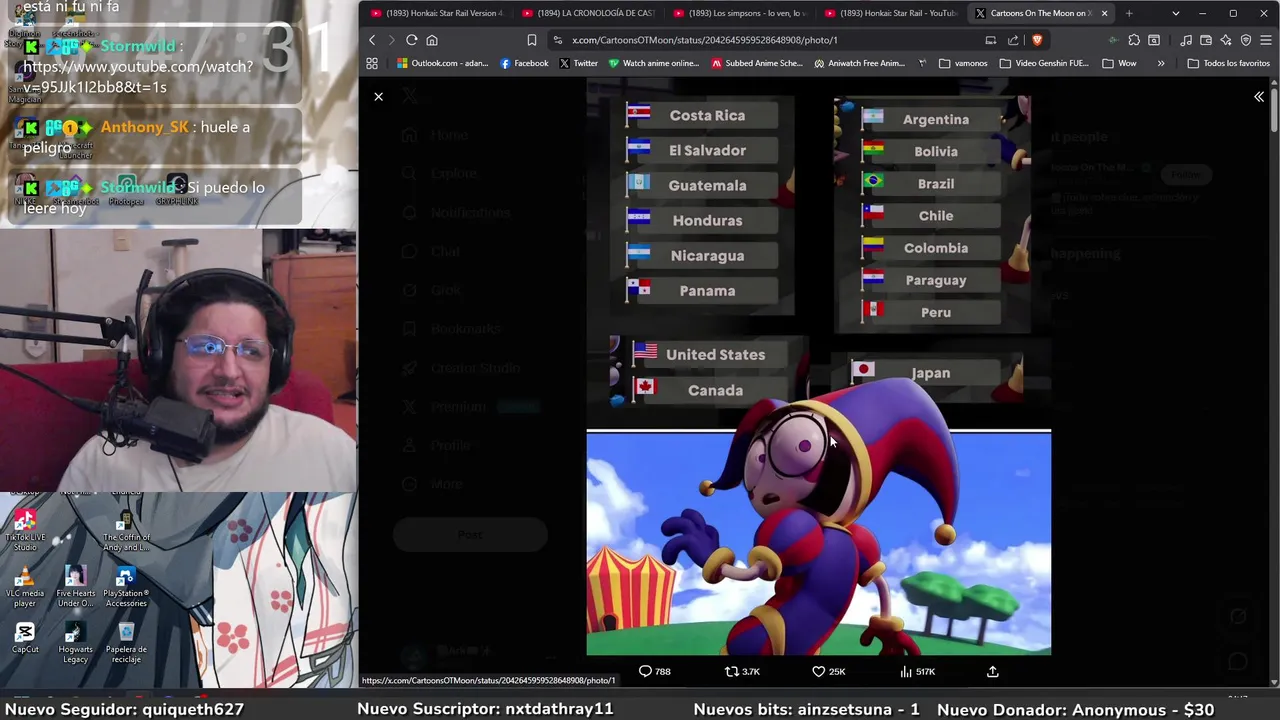1280x720 pixels.
Task: Open the apps grid in bookmarks bar
Action: pos(372,63)
